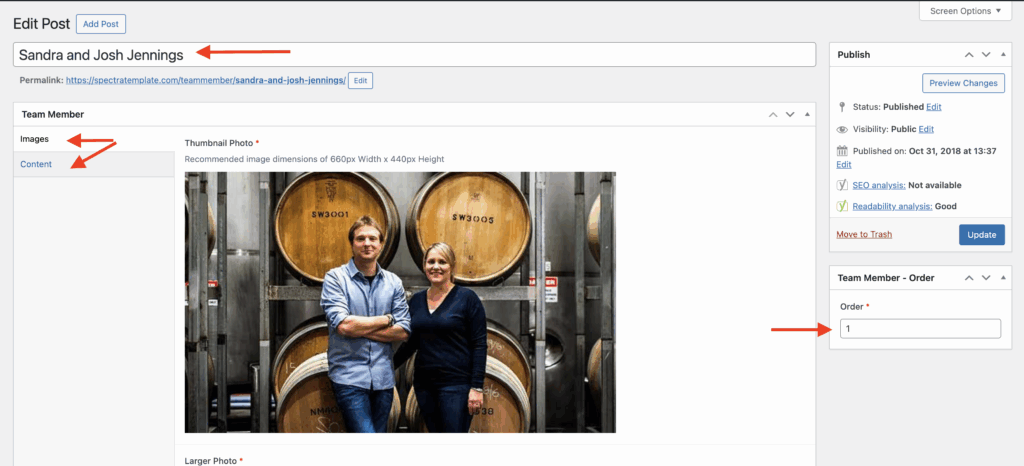Move Team Member - Order panel up
The height and width of the screenshot is (466, 1024).
968,278
